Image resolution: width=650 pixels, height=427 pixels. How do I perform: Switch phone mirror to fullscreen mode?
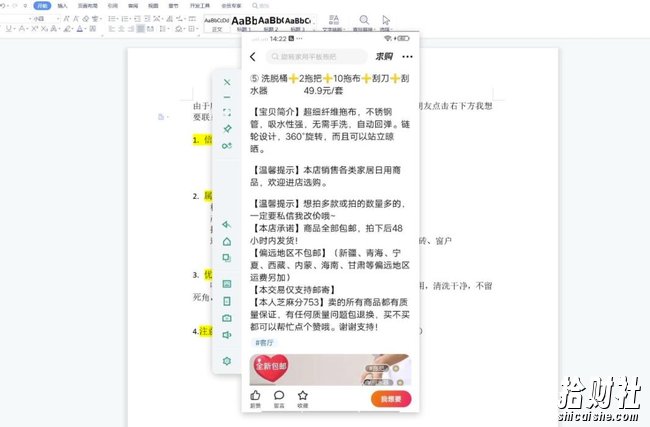(227, 112)
